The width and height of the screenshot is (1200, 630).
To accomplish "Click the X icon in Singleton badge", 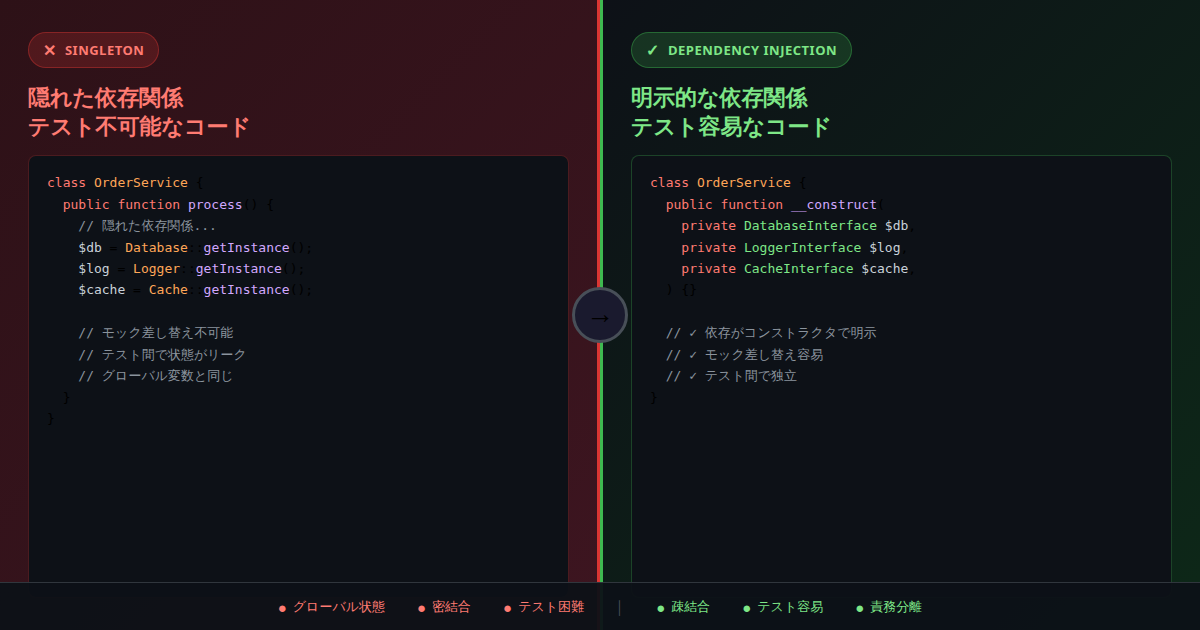I will pos(50,50).
